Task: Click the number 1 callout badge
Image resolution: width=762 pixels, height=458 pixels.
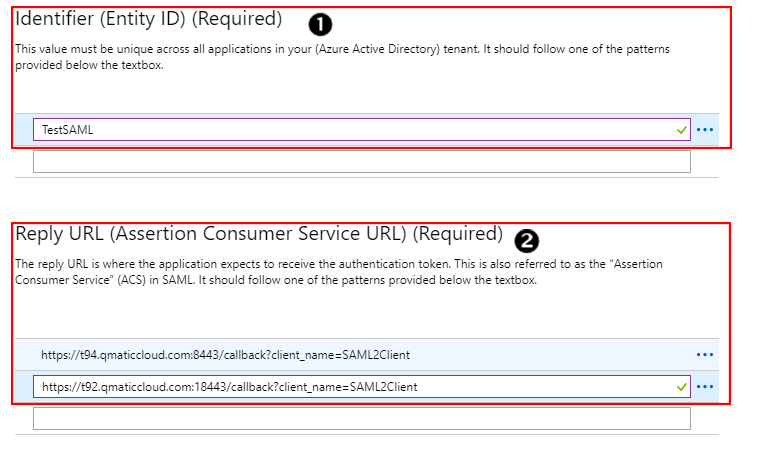Action: [x=320, y=23]
